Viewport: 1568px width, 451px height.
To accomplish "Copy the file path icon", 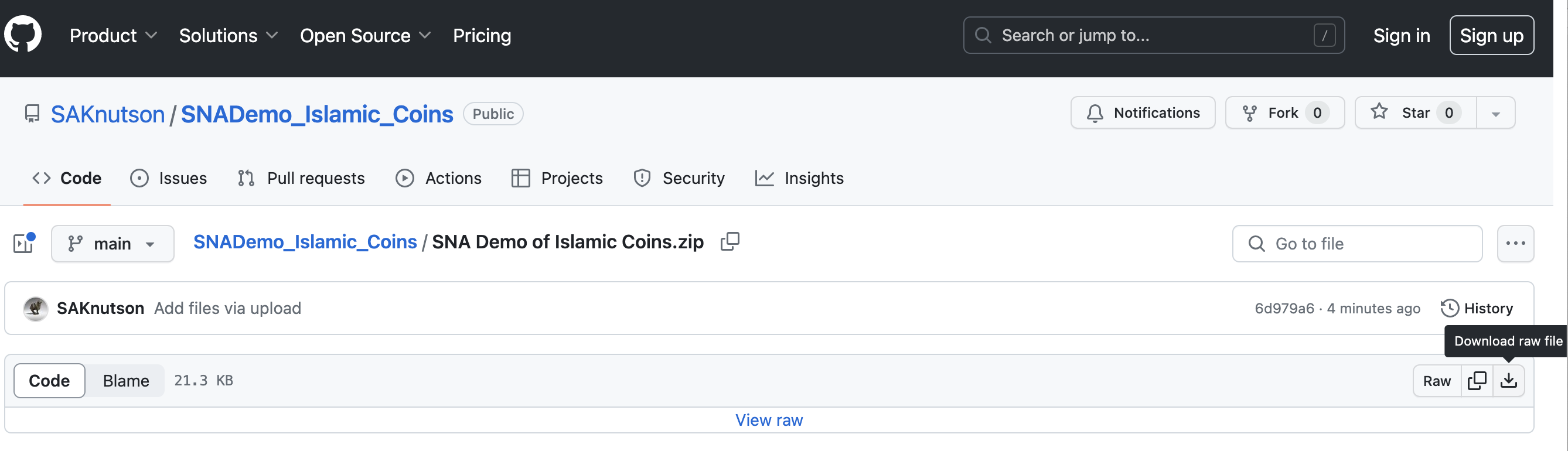I will pyautogui.click(x=730, y=242).
